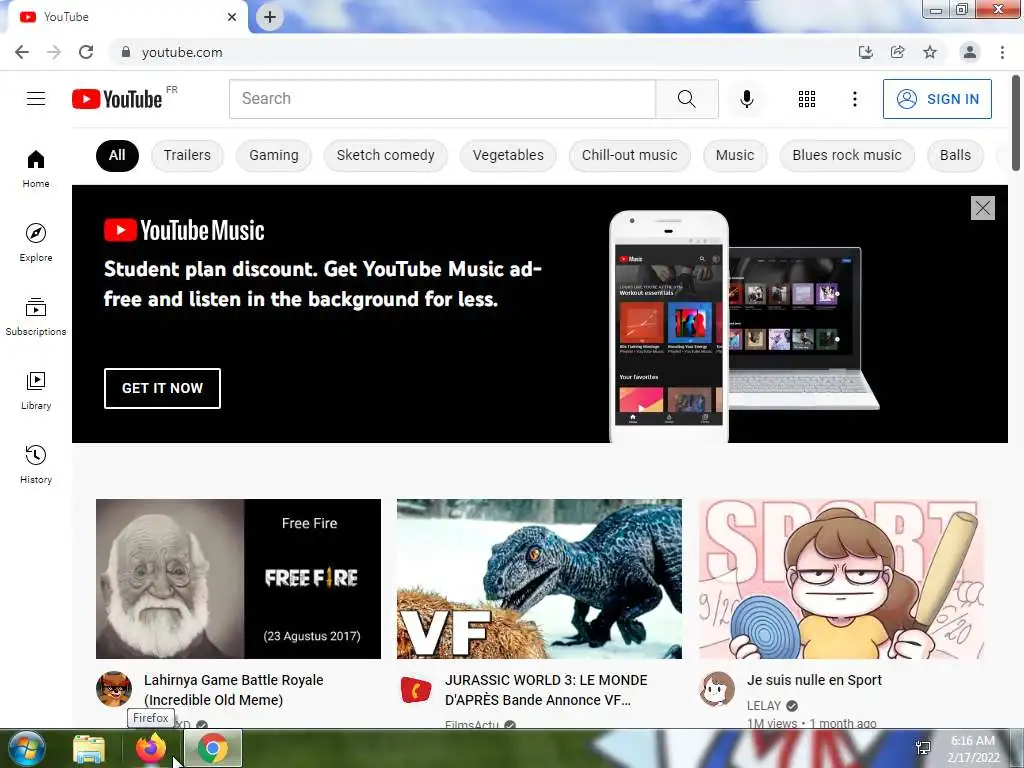Open a new browser tab
Viewport: 1024px width, 768px height.
coord(270,17)
